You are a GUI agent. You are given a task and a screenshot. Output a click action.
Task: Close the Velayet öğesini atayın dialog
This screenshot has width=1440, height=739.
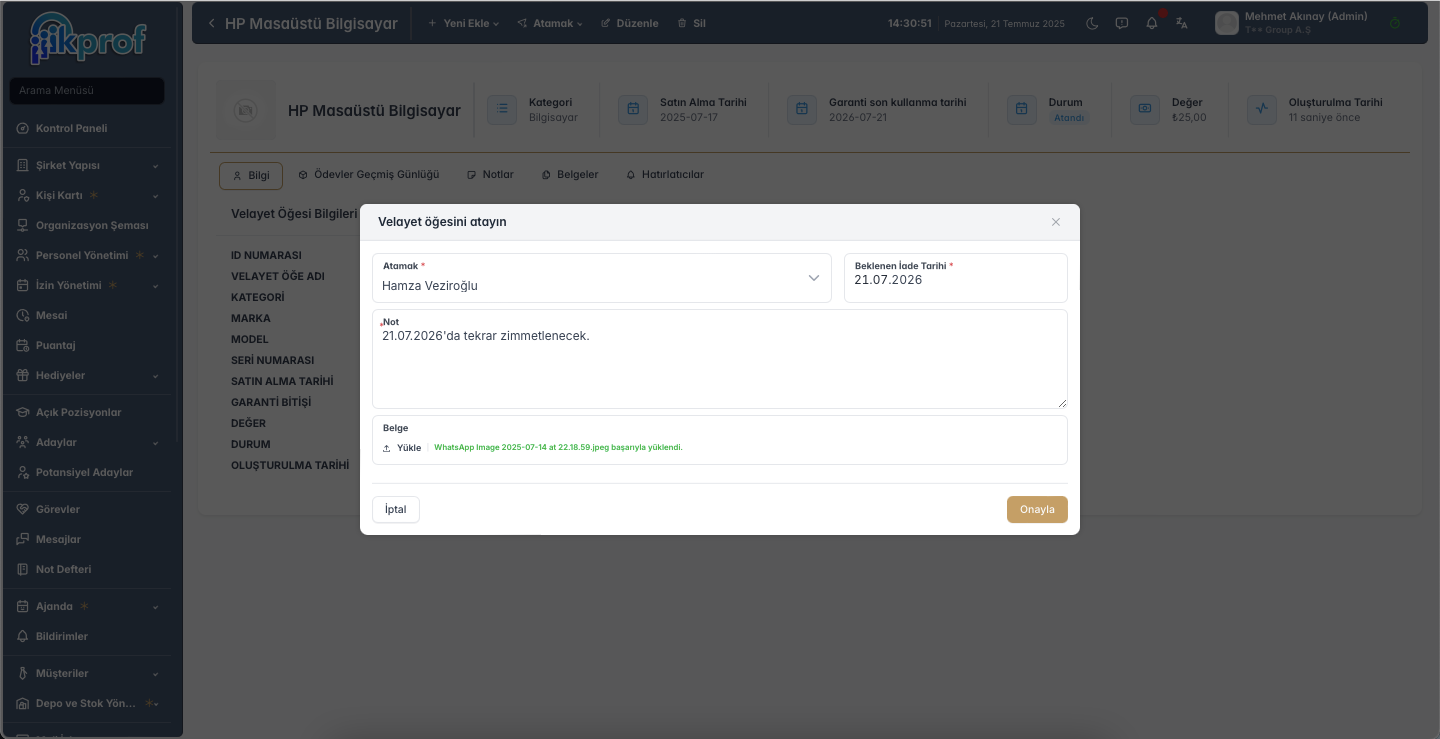[x=1056, y=222]
